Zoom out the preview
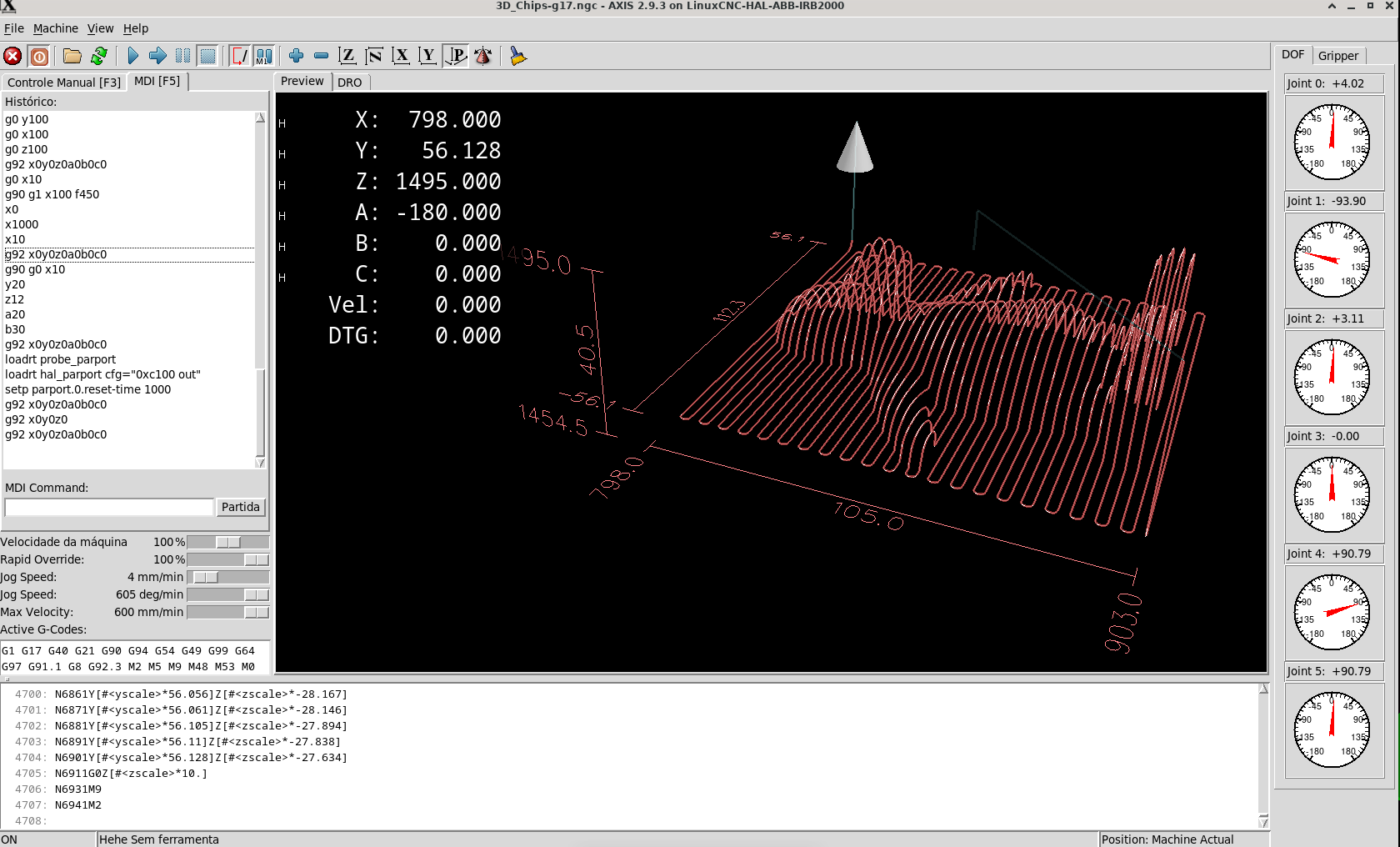1400x847 pixels. (x=321, y=56)
